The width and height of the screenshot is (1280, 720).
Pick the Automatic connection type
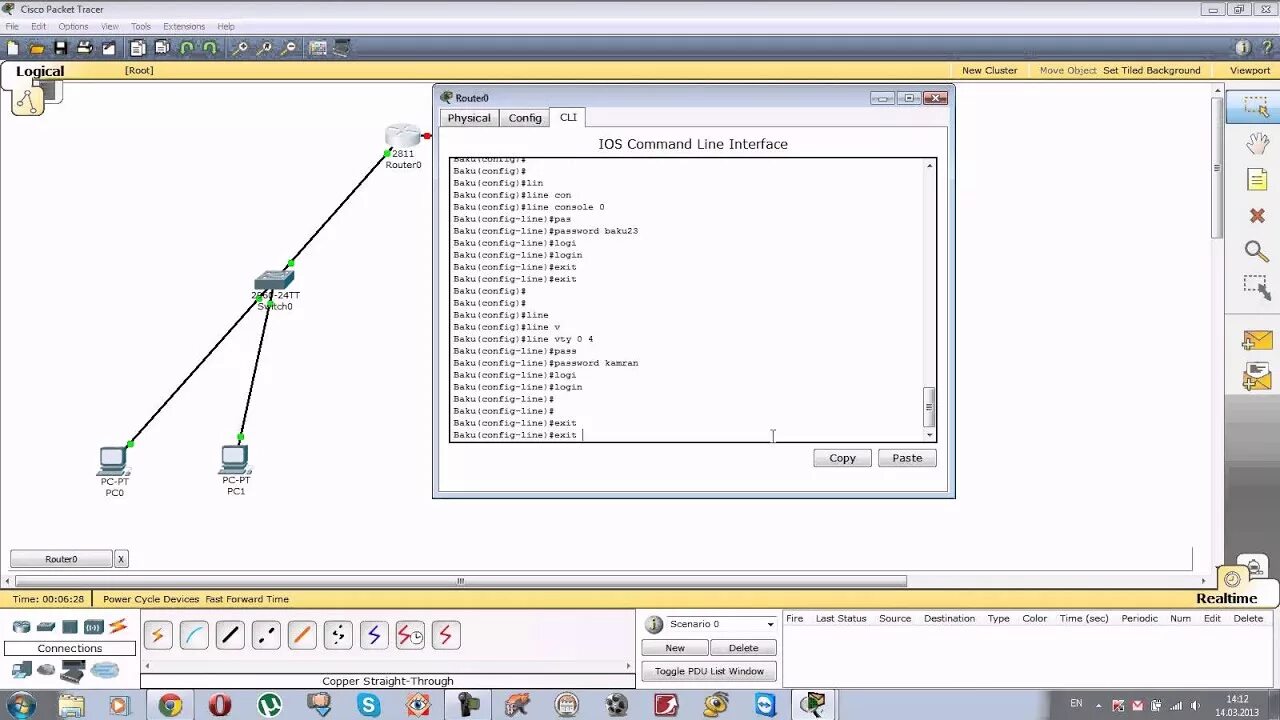(x=158, y=634)
